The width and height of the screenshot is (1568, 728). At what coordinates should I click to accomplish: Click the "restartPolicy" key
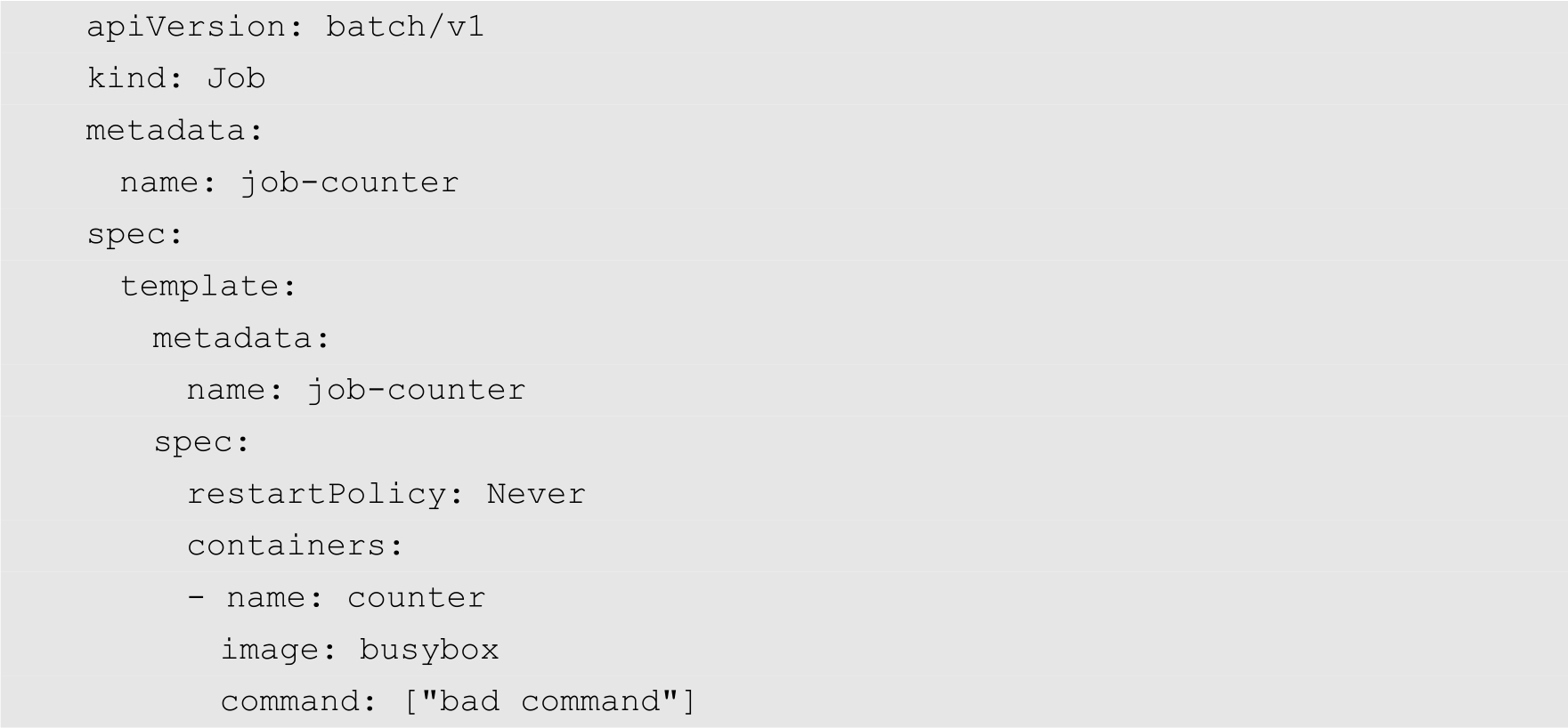pyautogui.click(x=316, y=494)
